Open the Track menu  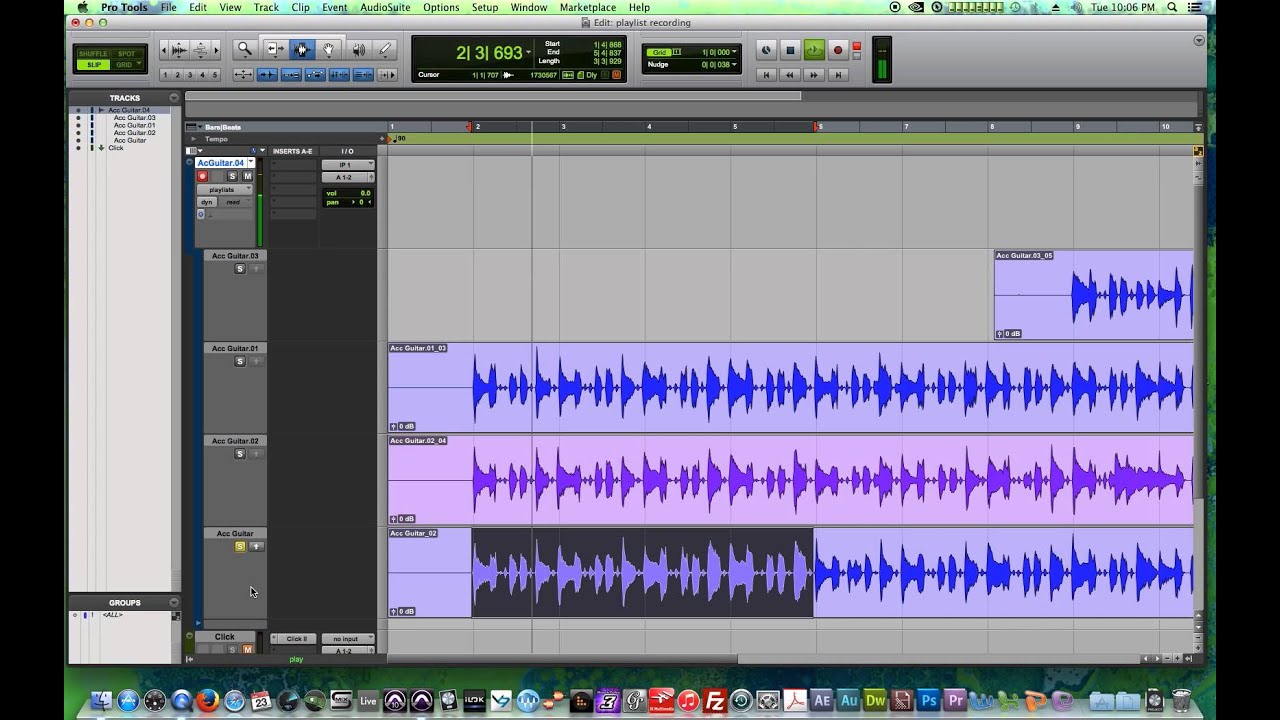coord(266,7)
